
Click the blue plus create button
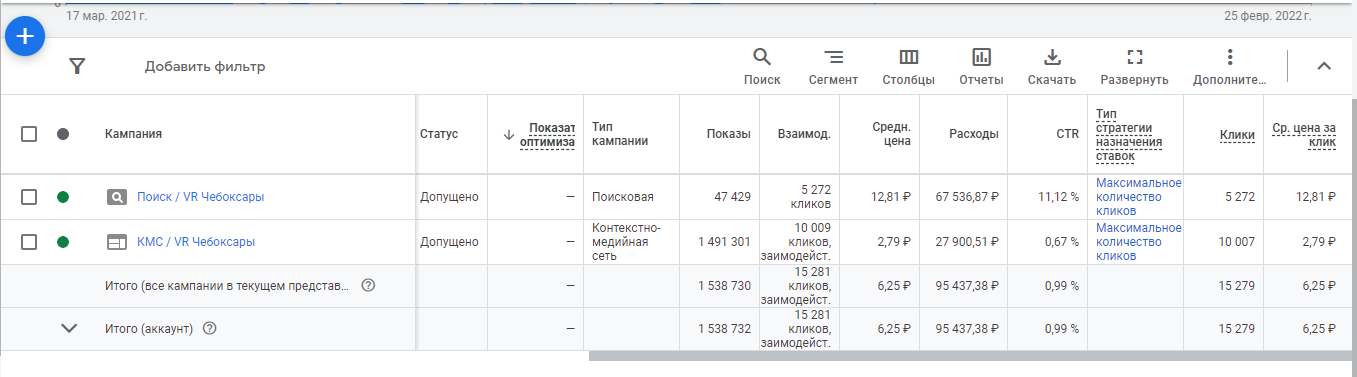[x=25, y=37]
